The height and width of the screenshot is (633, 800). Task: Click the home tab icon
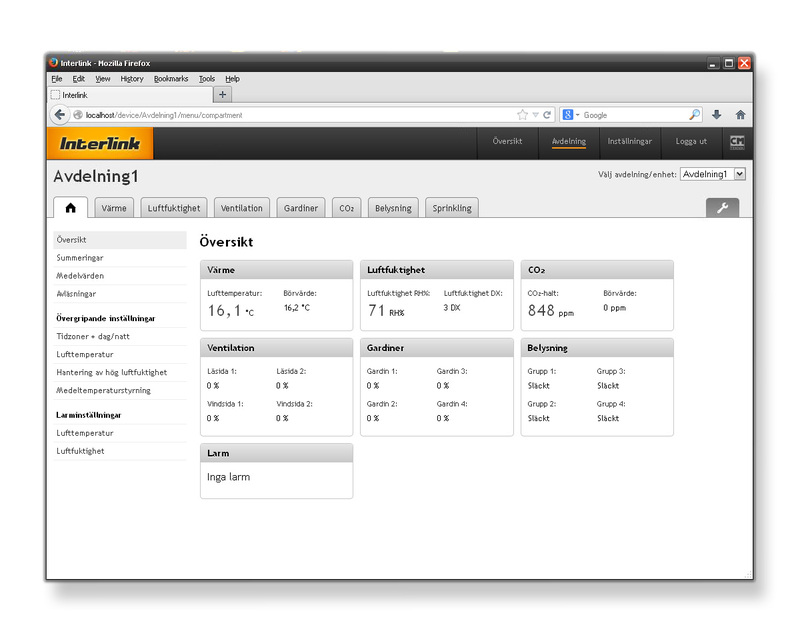(70, 208)
